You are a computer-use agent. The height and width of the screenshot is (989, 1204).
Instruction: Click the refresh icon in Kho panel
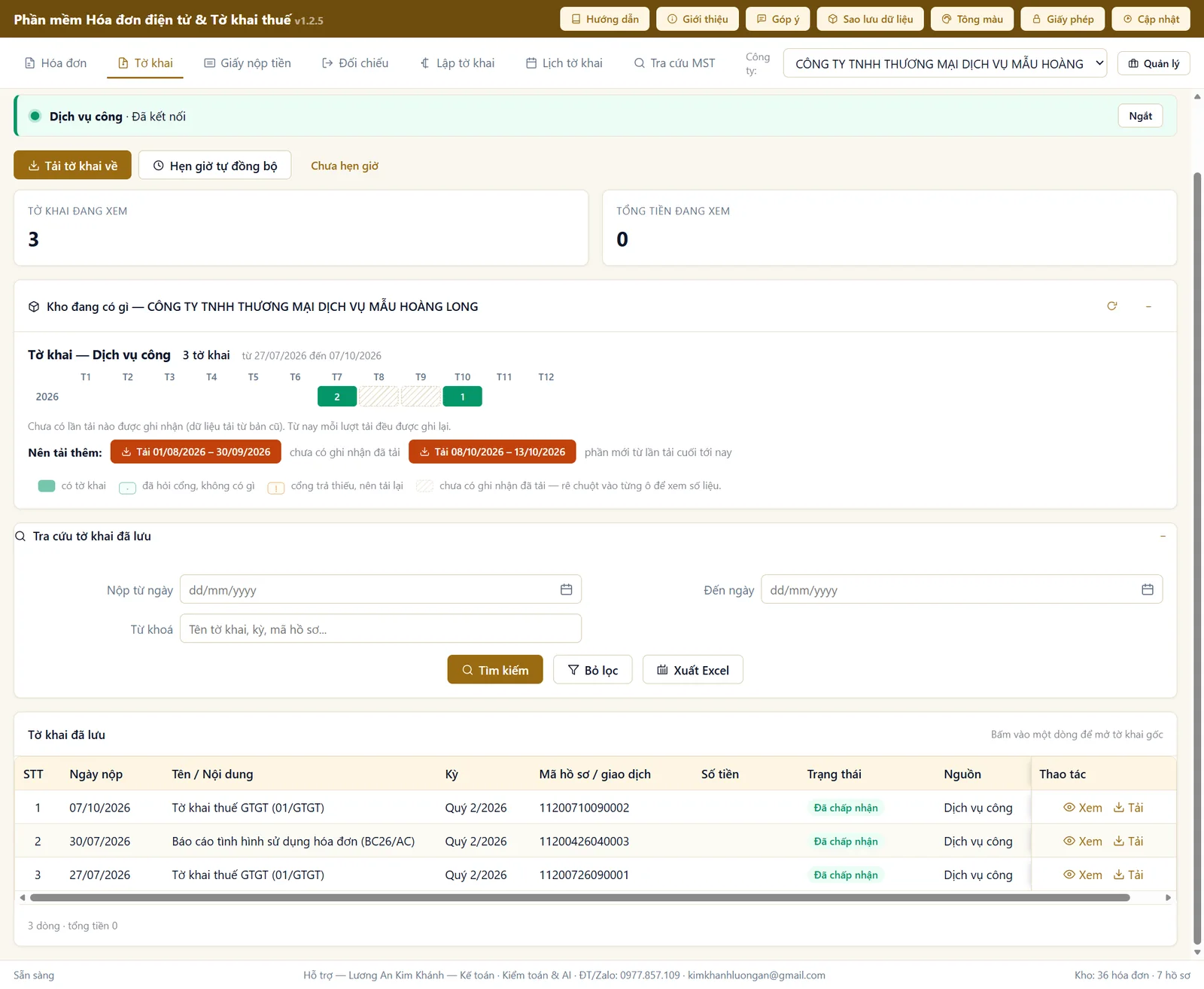pos(1111,306)
